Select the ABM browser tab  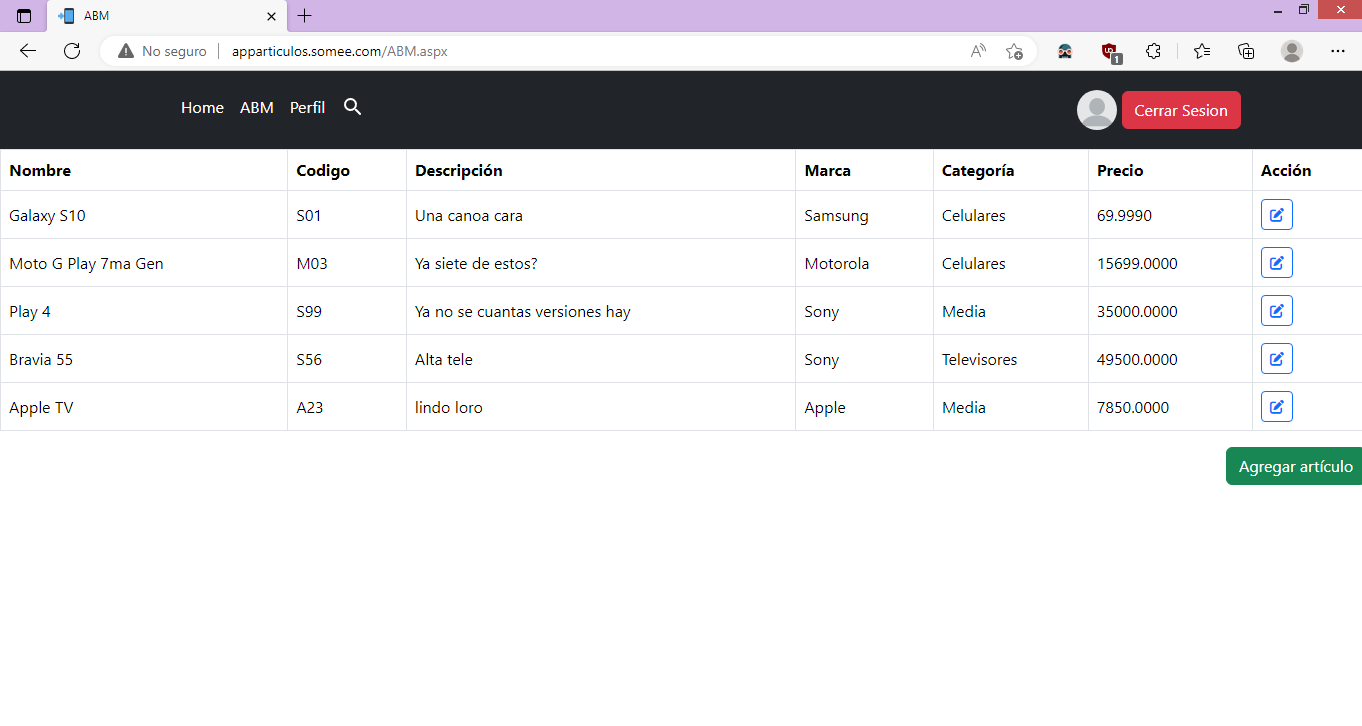[x=167, y=16]
